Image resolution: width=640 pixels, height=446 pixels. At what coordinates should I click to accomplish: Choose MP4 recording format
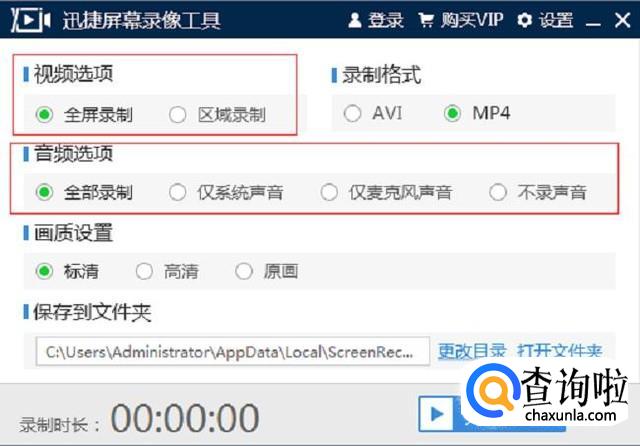(452, 113)
